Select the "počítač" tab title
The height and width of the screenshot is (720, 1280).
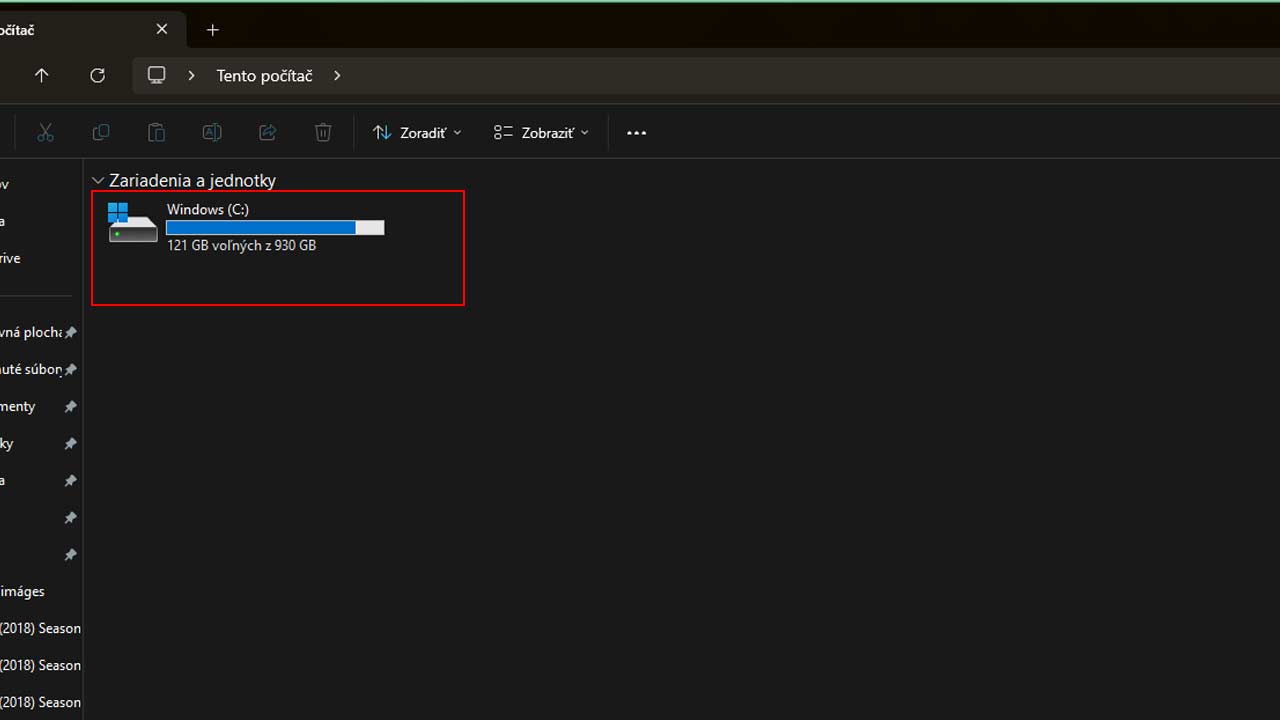click(17, 30)
